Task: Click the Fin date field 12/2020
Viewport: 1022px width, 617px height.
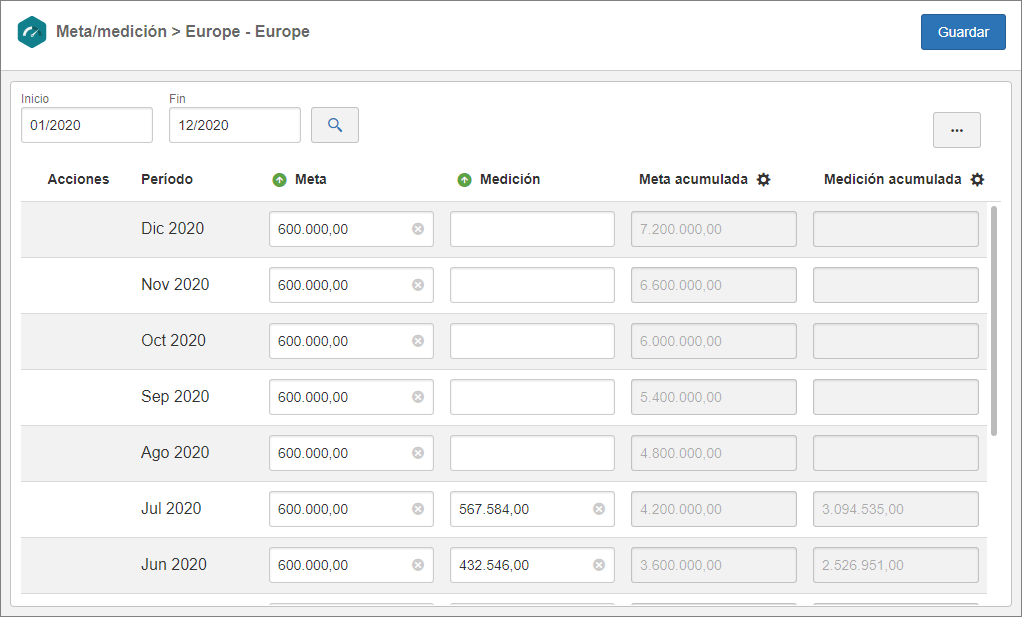Action: pyautogui.click(x=235, y=125)
